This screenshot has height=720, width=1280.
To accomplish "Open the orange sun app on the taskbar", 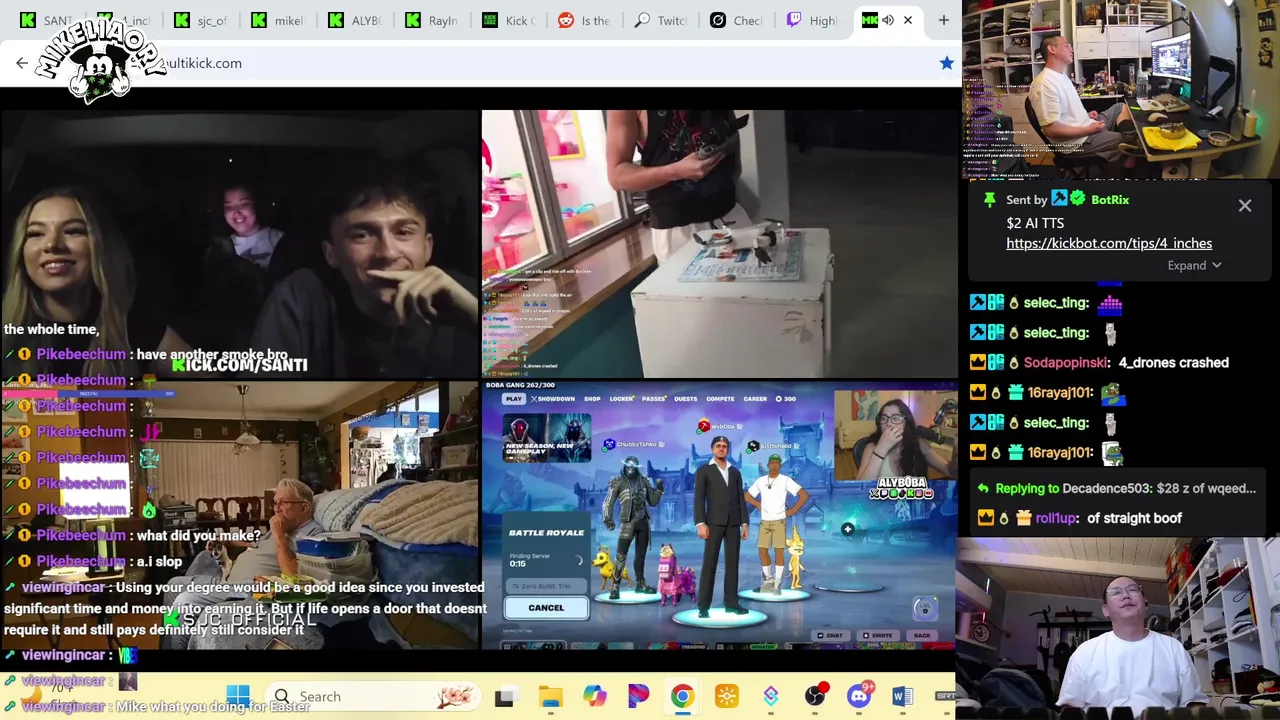I will 726,696.
